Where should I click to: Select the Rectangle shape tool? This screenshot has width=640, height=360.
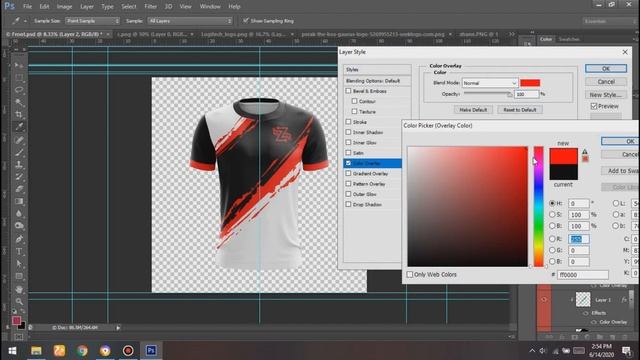click(19, 276)
